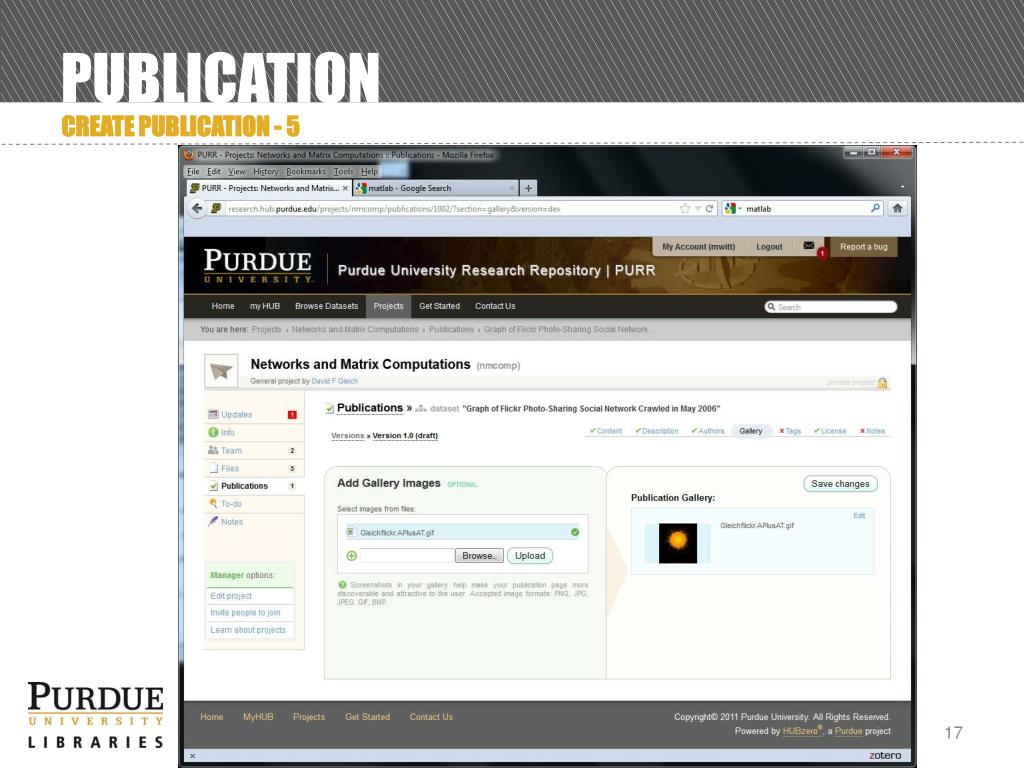Open the Tools menu

344,172
